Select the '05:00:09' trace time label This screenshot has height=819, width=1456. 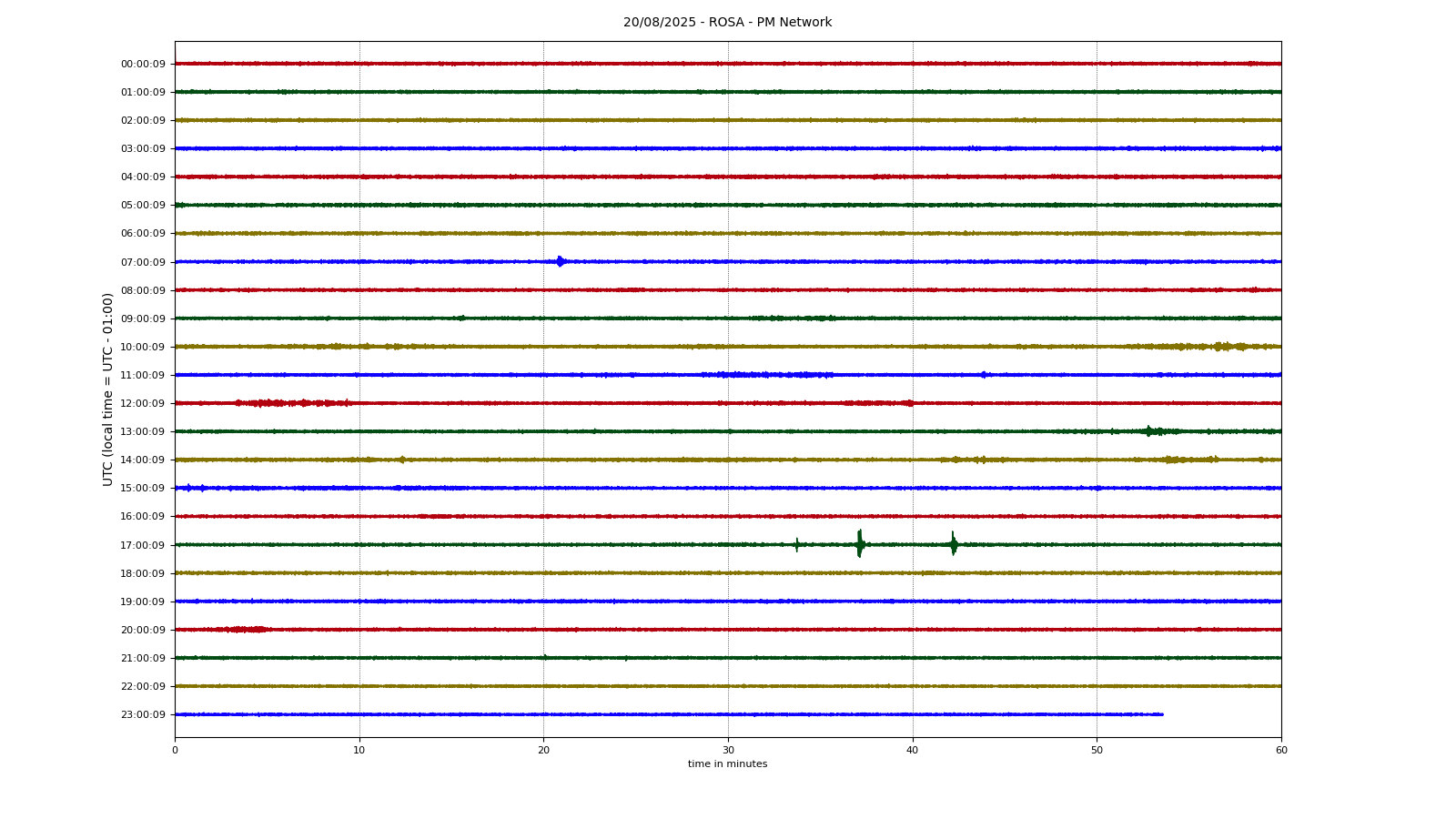coord(143,205)
